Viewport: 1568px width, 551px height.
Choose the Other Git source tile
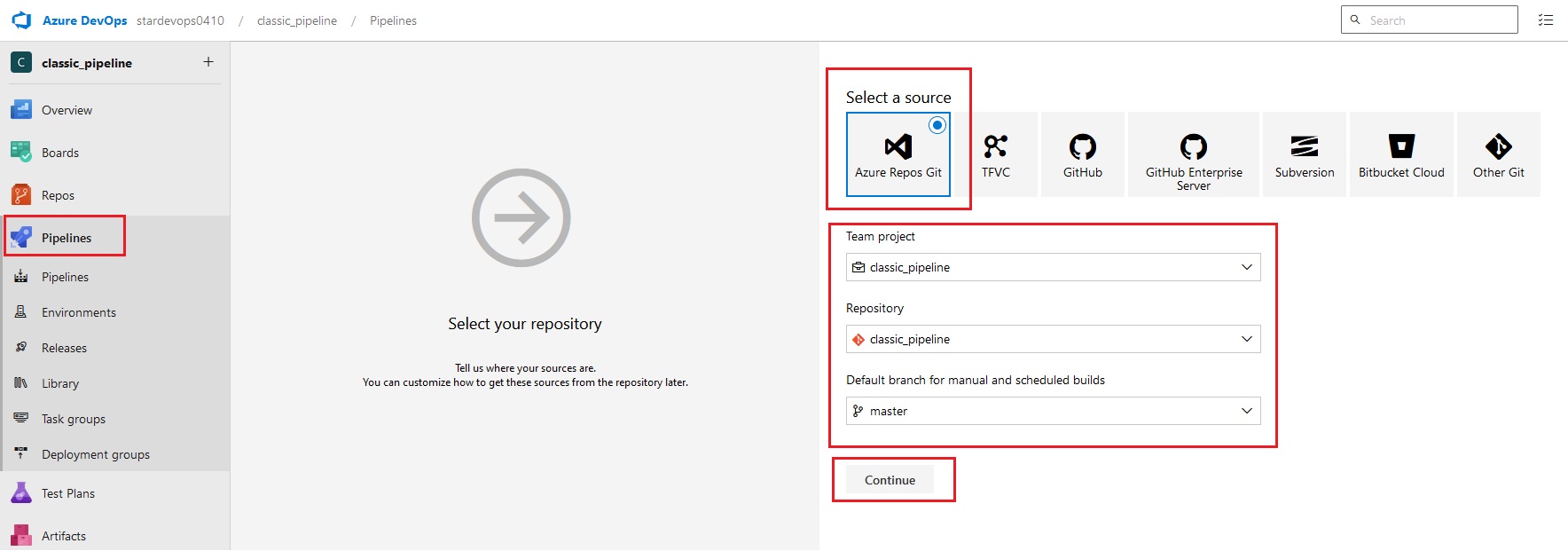click(x=1499, y=154)
